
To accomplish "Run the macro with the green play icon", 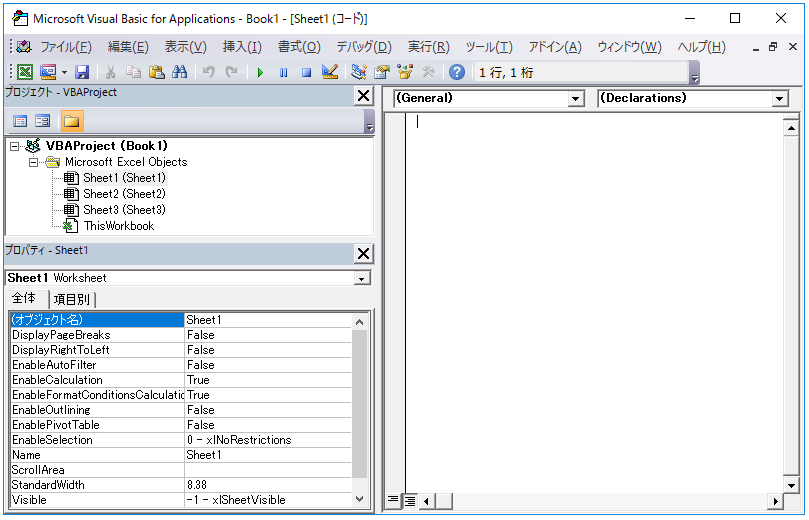I will click(x=260, y=72).
